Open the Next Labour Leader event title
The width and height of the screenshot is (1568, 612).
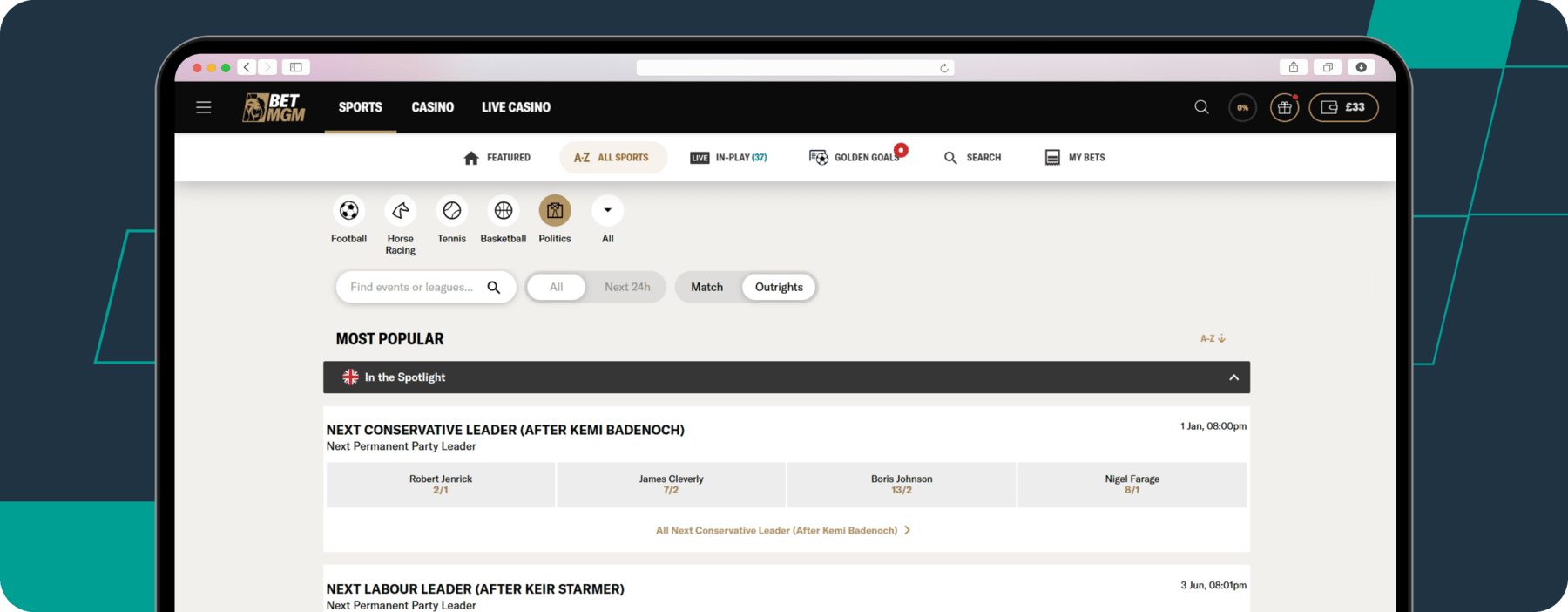click(x=475, y=589)
